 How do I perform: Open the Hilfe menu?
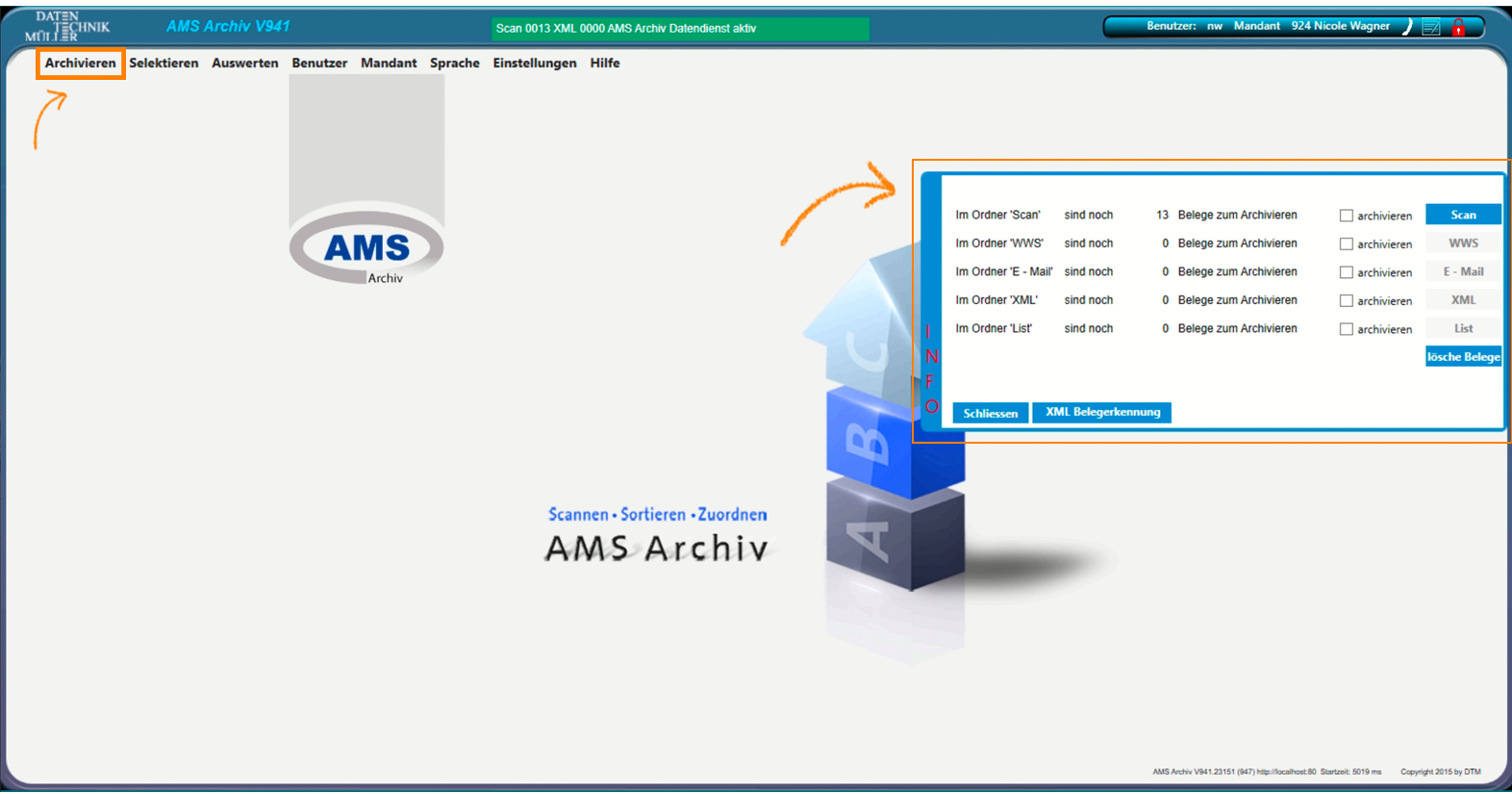click(x=604, y=64)
